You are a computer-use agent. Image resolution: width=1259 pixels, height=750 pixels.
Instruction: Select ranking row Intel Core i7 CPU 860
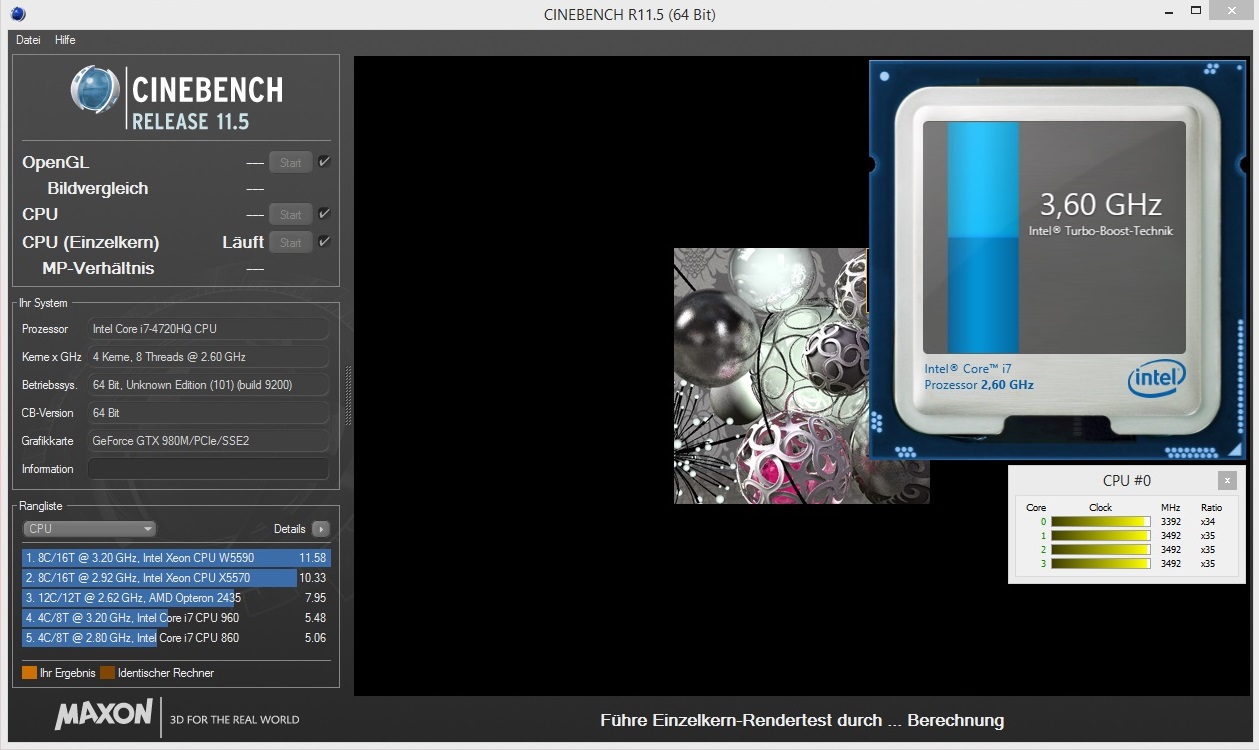pos(176,638)
